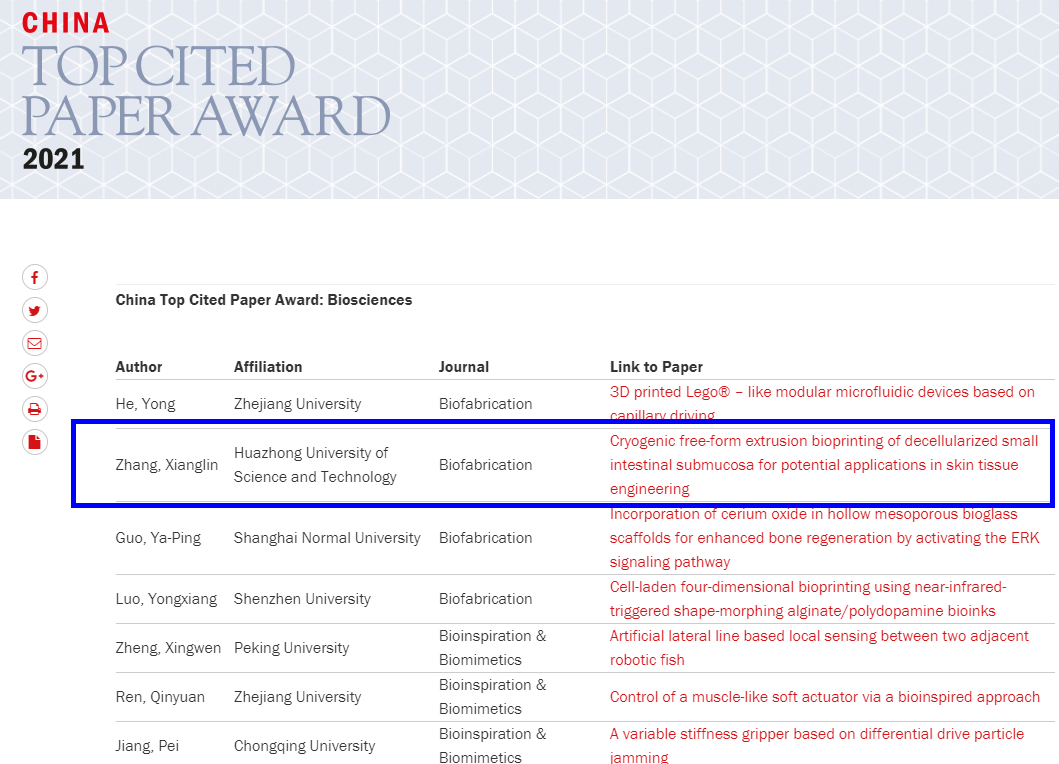Click the China Top Cited Paper Award banner

(x=205, y=90)
